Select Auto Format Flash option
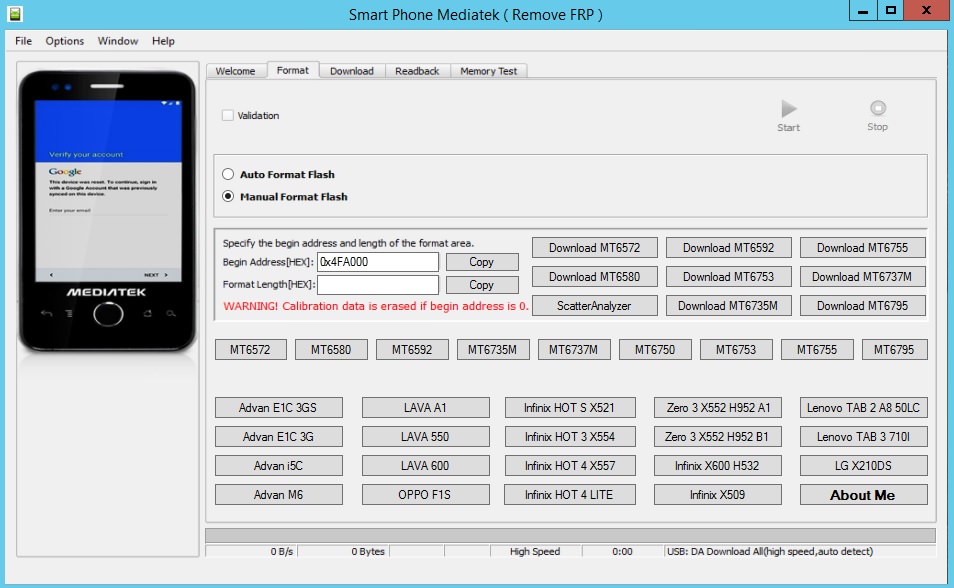Image resolution: width=954 pixels, height=588 pixels. tap(228, 173)
